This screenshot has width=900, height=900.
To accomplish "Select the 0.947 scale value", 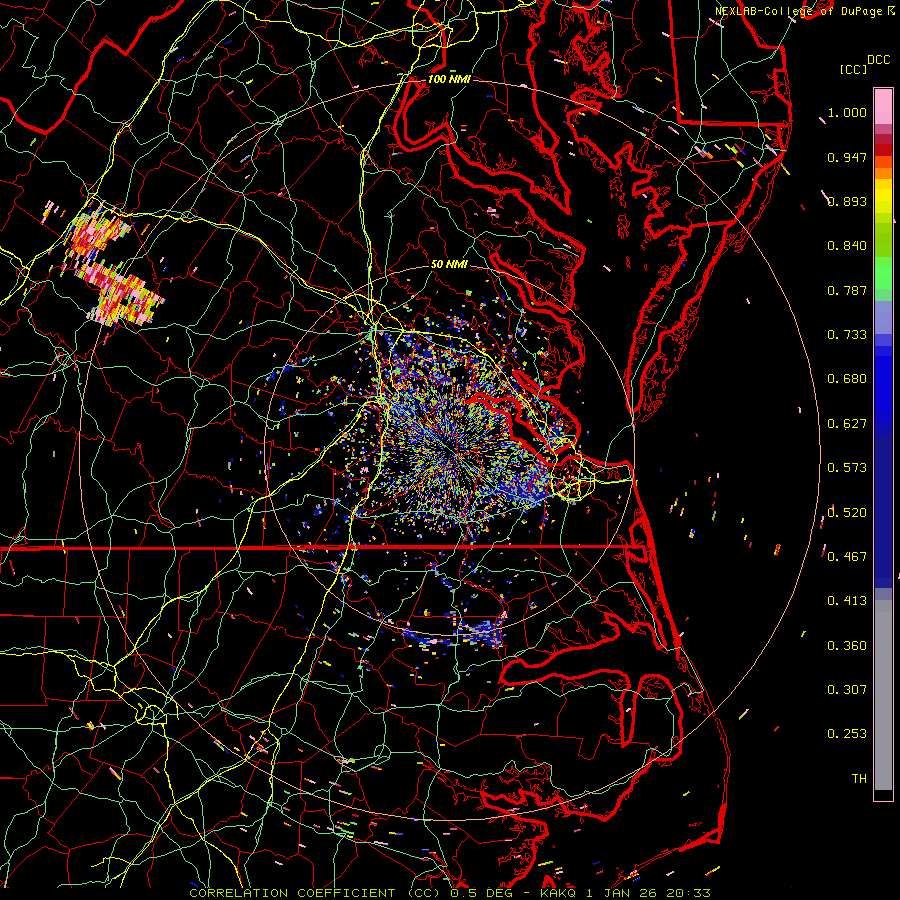I will point(847,157).
